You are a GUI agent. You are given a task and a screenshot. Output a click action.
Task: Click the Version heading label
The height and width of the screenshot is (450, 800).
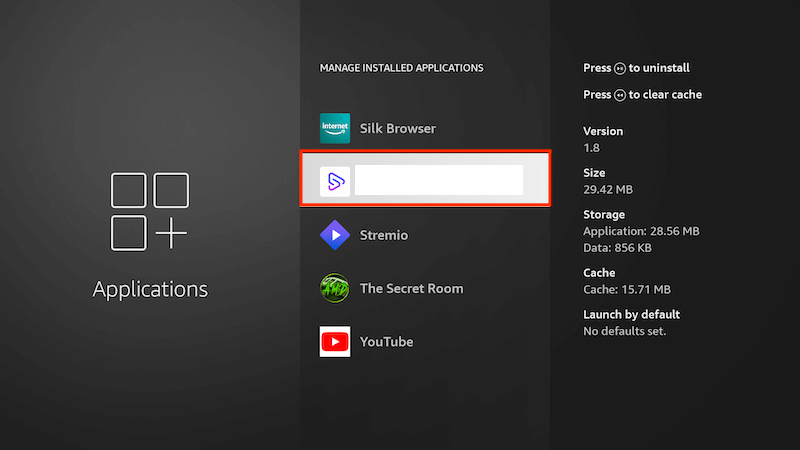point(603,131)
